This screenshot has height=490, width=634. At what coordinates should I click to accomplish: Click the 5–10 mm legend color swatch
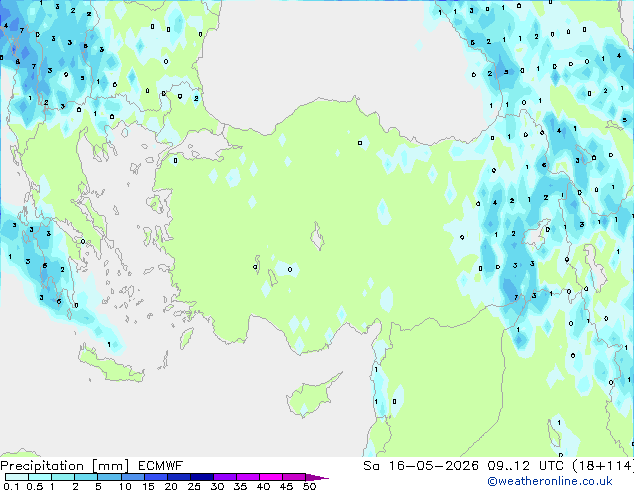[109, 477]
